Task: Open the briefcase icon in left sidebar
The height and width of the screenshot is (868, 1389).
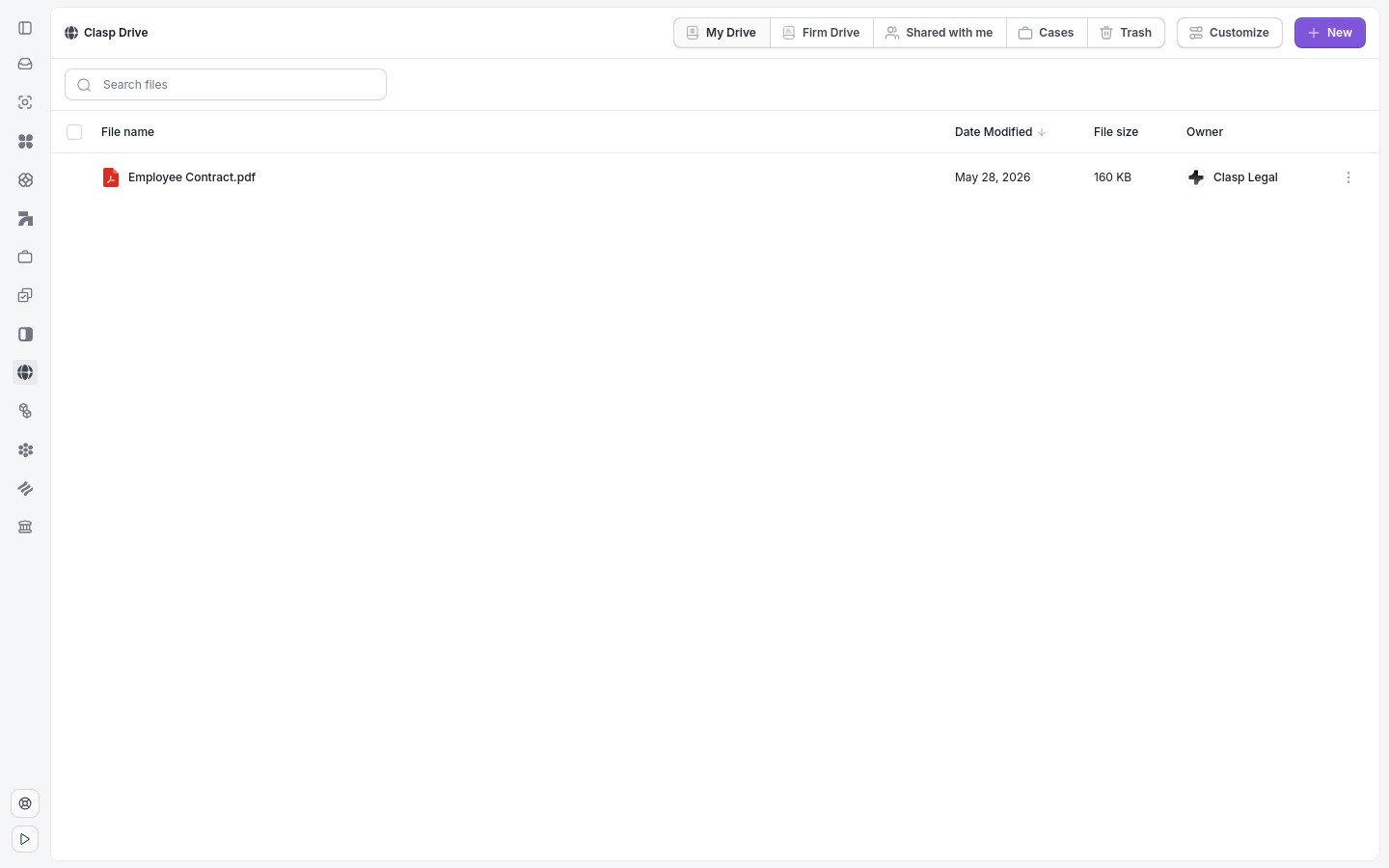Action: pyautogui.click(x=25, y=257)
